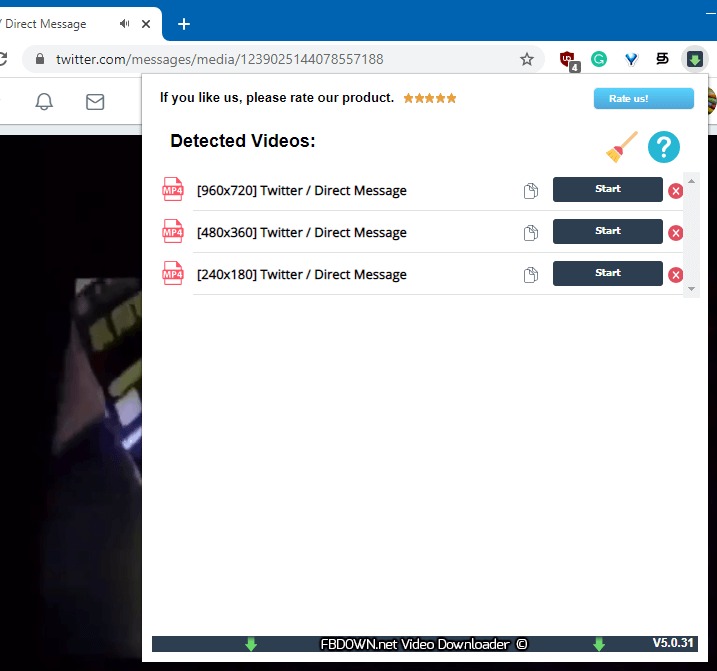Click the MP4 icon for 960x720 video
717x671 pixels.
(x=173, y=189)
